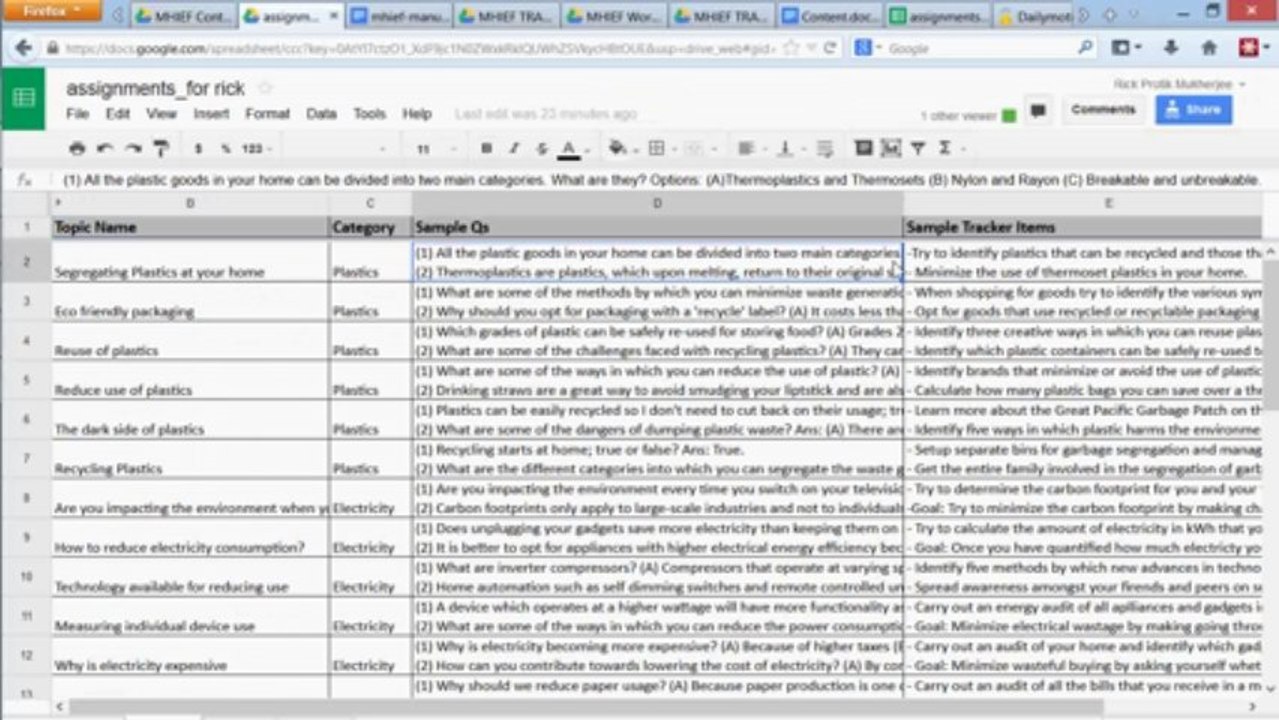Open Rick Protik Mukherjee account dropdown
Image resolution: width=1279 pixels, height=720 pixels.
[1180, 84]
